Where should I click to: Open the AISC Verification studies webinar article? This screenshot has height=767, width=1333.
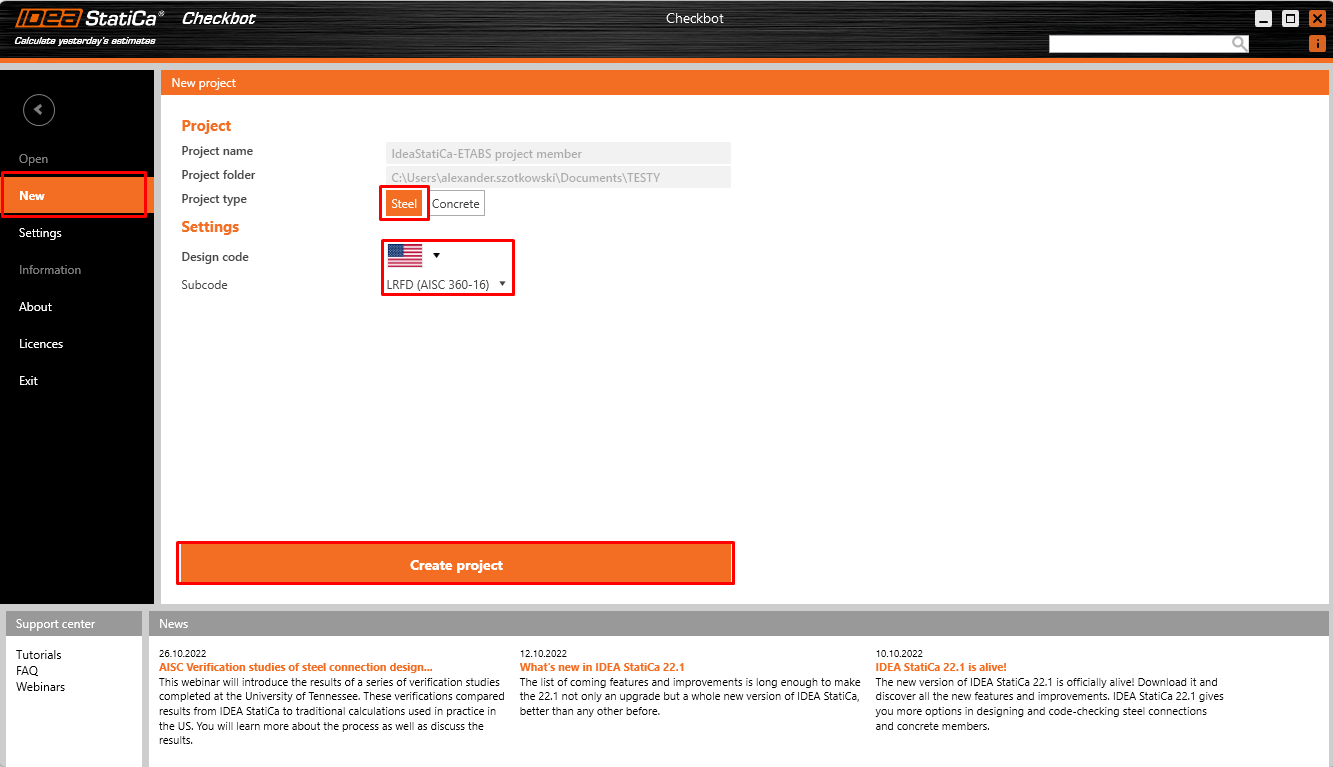click(293, 666)
